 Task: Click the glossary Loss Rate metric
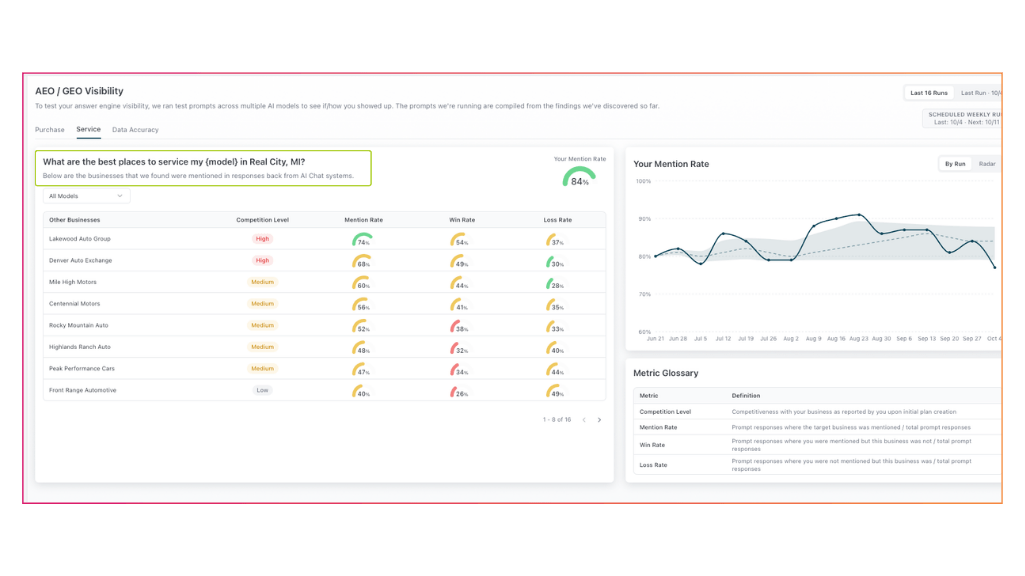click(653, 465)
